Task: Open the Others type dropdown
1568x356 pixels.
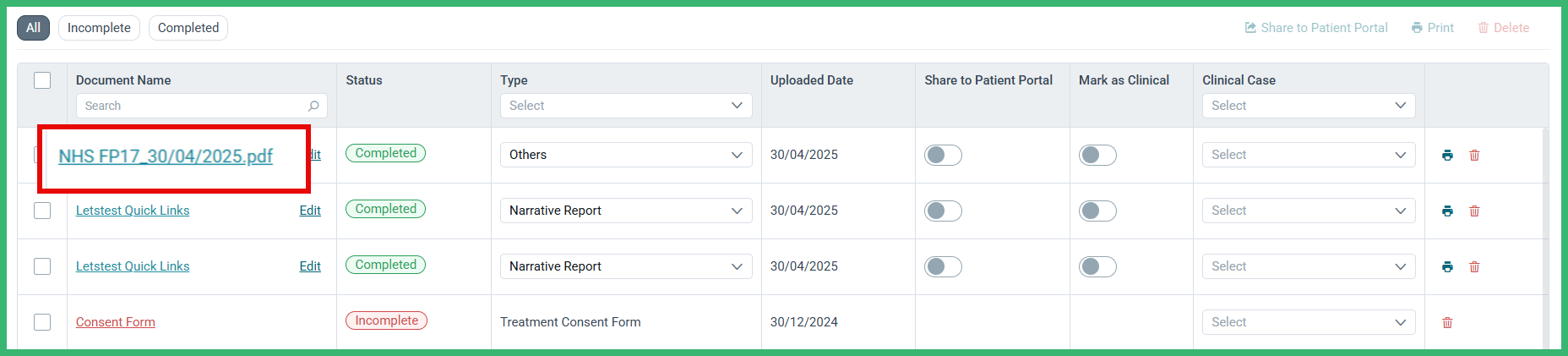Action: coord(626,155)
